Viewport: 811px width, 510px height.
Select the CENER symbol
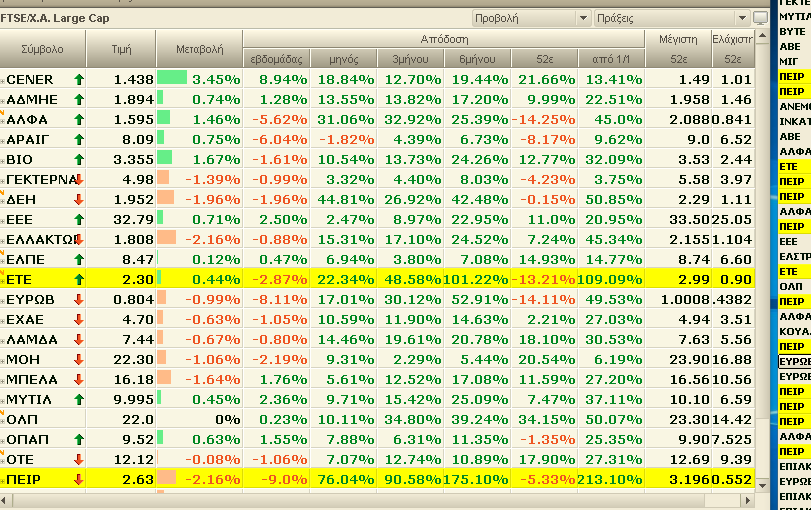[x=29, y=80]
